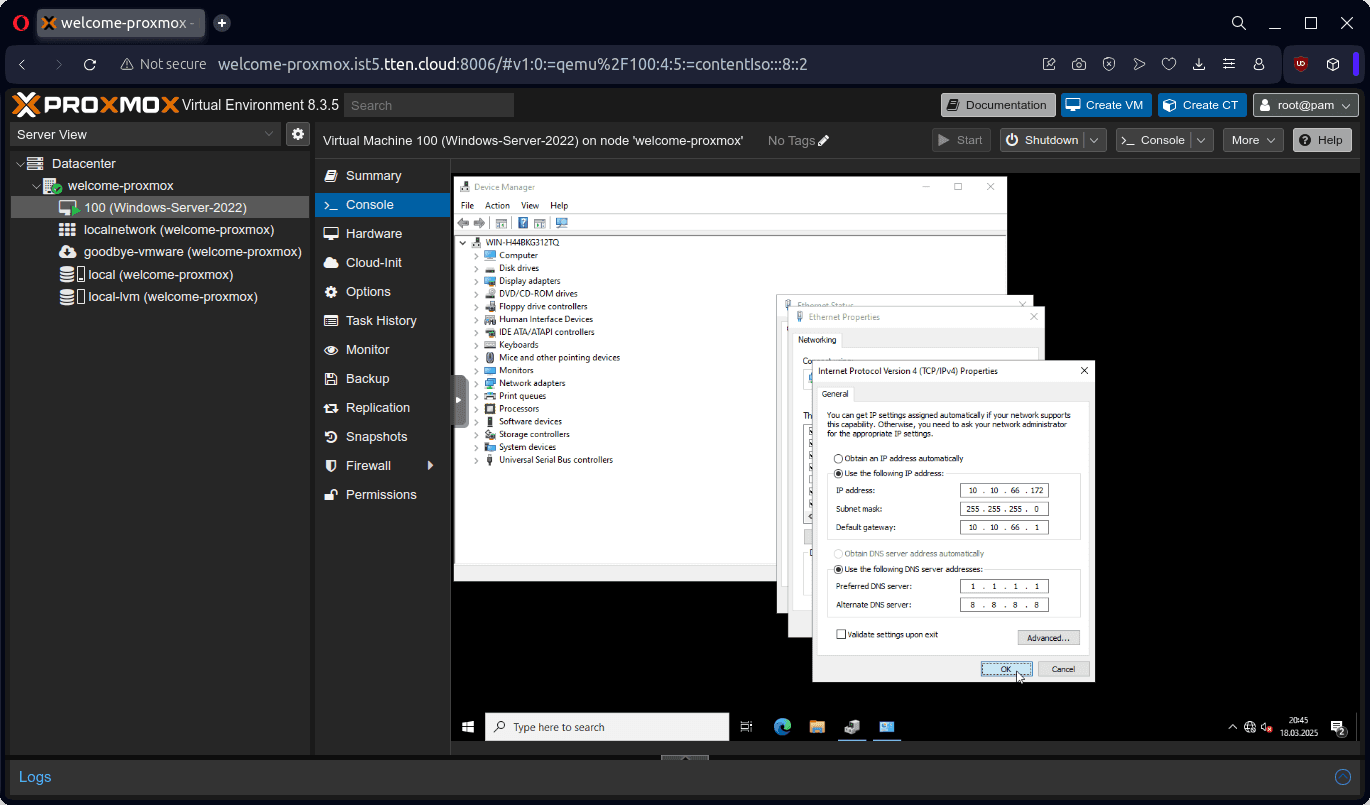Select Use the following IP address
Screen dimensions: 1370x805
(839, 473)
